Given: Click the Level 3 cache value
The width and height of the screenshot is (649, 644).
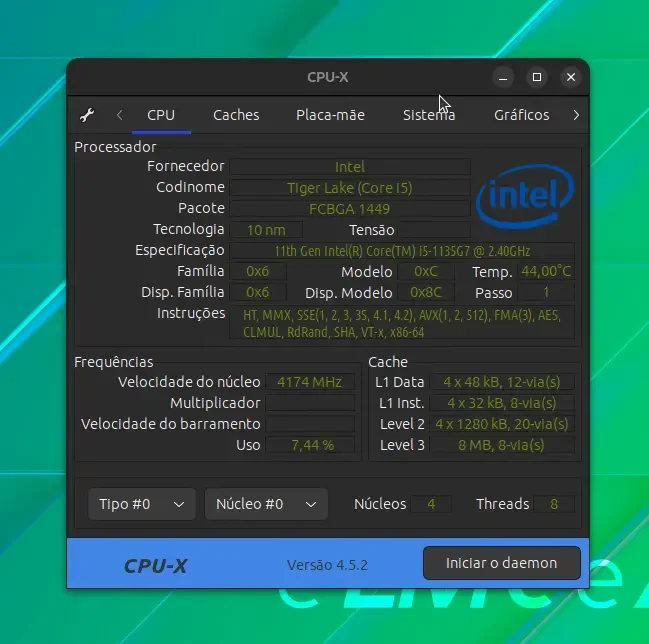Looking at the screenshot, I should pyautogui.click(x=502, y=445).
